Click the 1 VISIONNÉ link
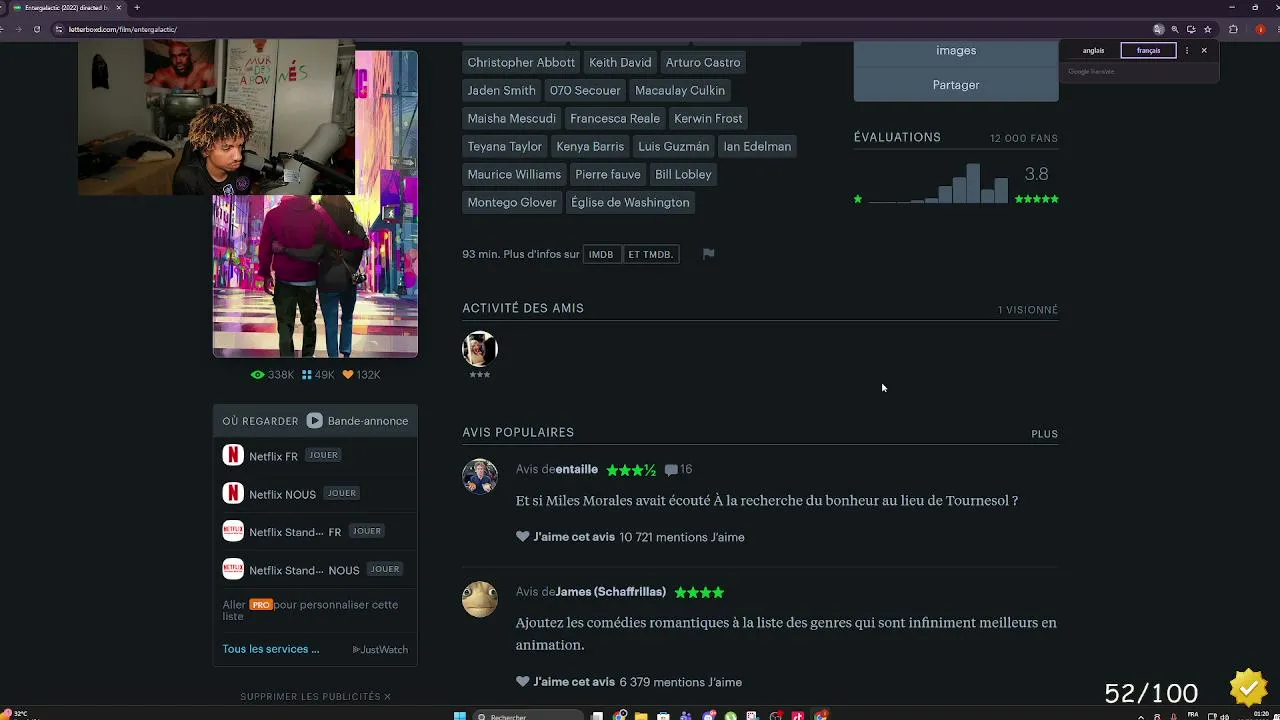 (x=1027, y=310)
